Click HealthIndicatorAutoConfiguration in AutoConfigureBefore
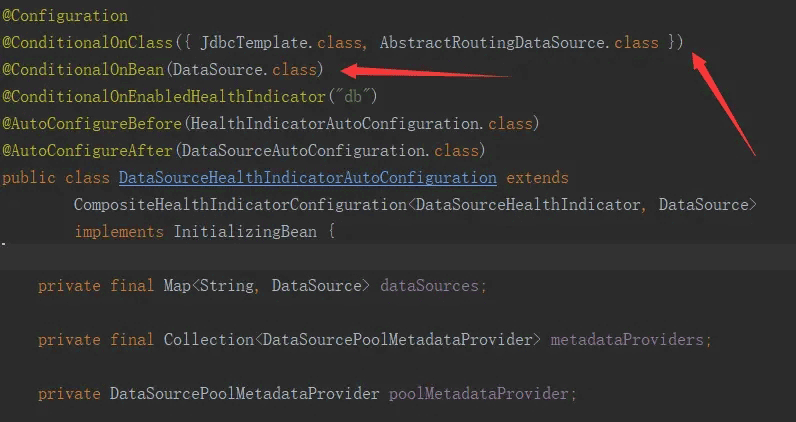 (335, 124)
